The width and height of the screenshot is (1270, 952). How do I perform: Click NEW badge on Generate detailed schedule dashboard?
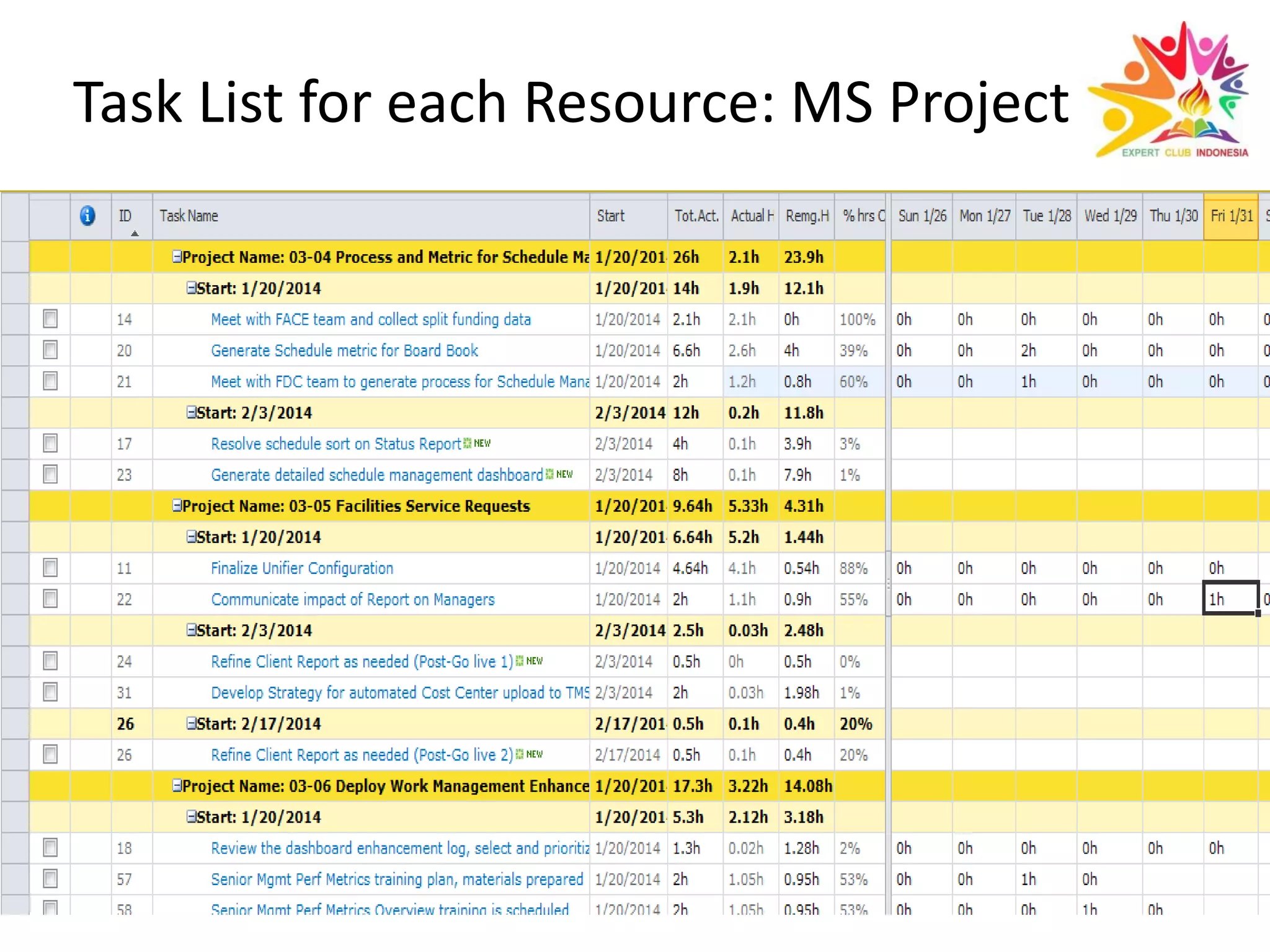(559, 474)
